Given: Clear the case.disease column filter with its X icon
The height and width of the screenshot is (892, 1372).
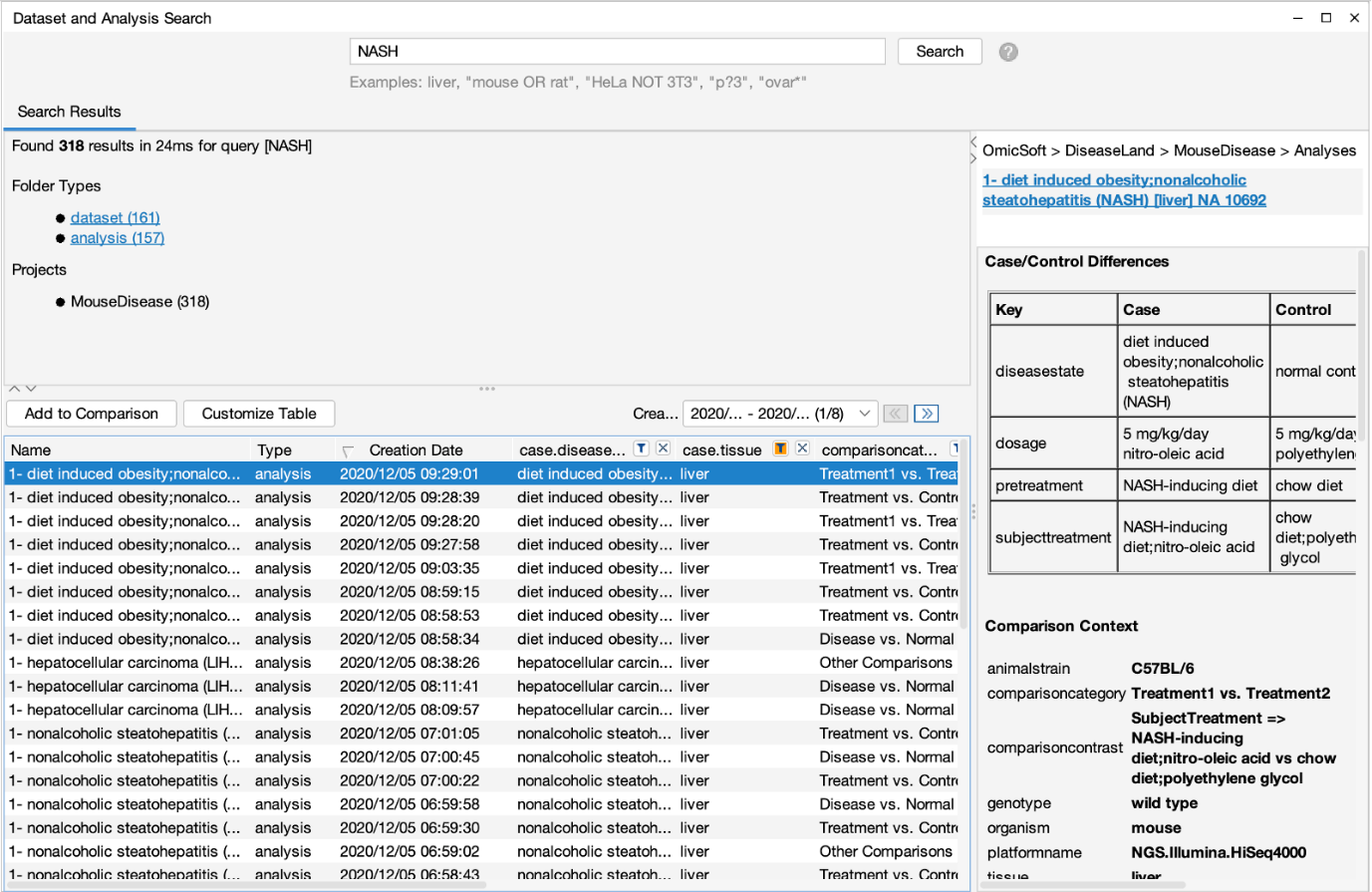Looking at the screenshot, I should pos(663,448).
